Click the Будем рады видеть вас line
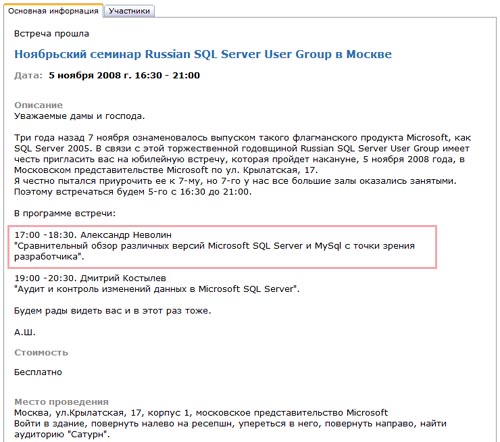This screenshot has width=500, height=442. [113, 311]
